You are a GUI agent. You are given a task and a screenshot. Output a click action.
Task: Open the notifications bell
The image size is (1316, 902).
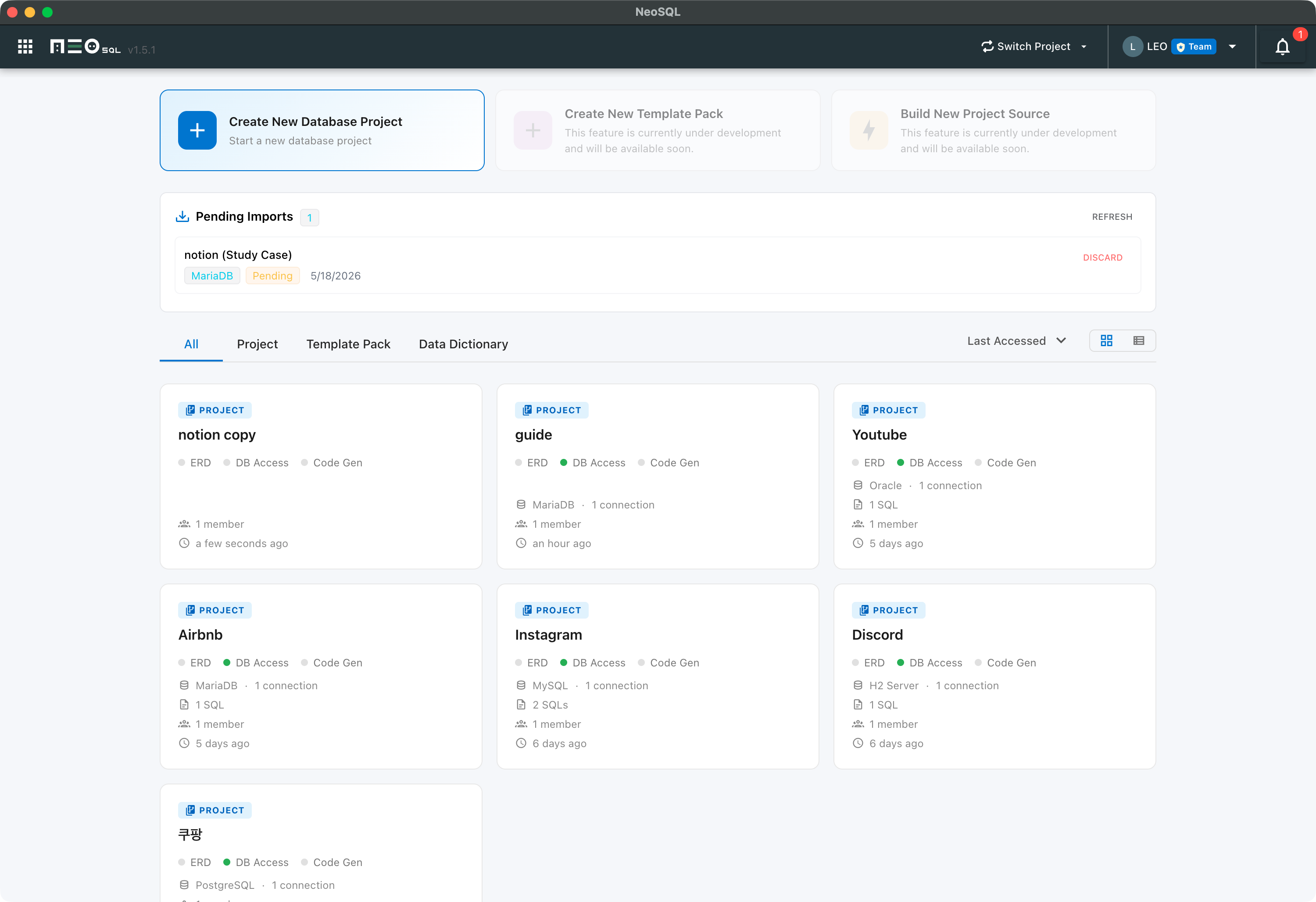click(x=1283, y=47)
